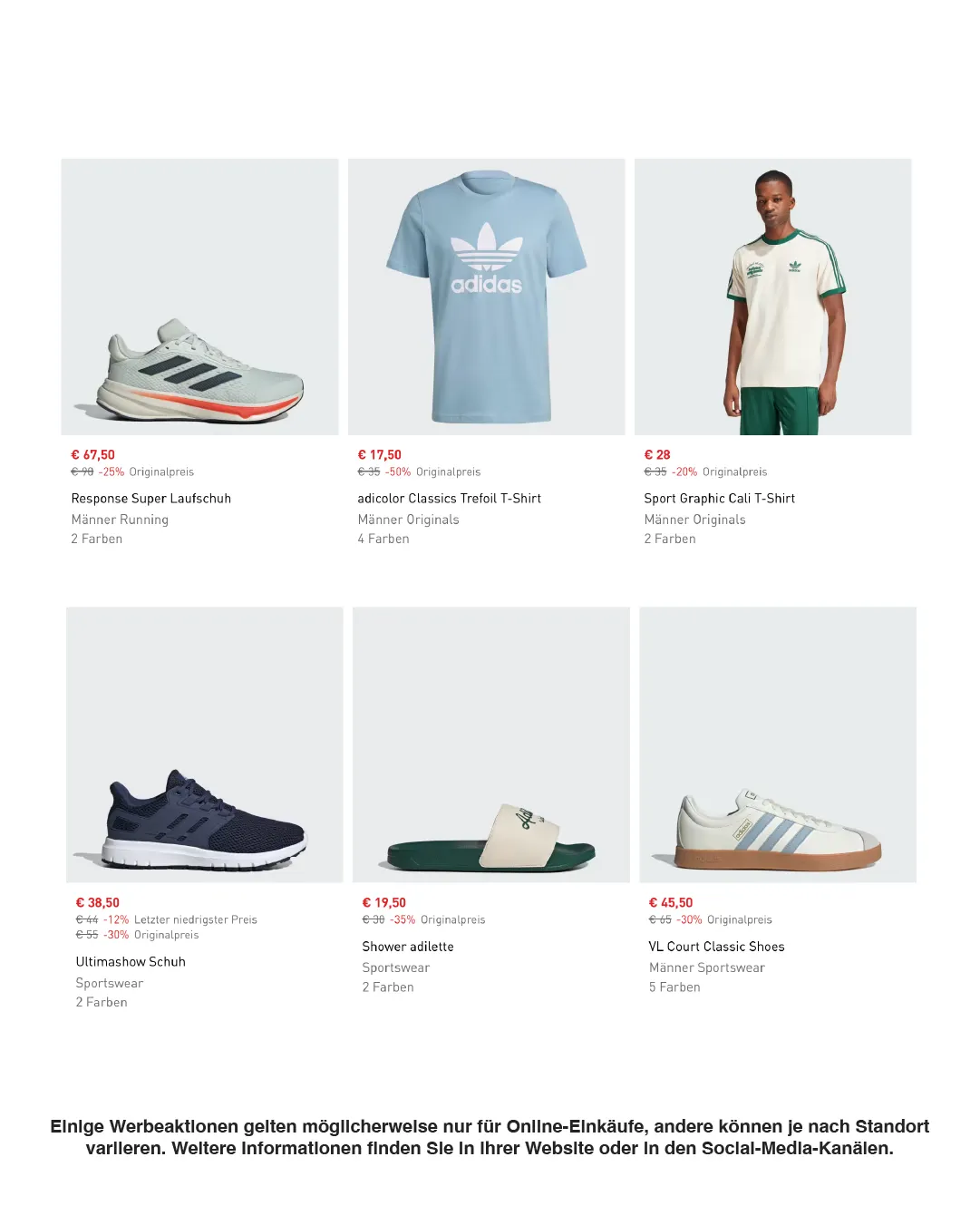Click the '4 Farben' color options text

tap(383, 539)
